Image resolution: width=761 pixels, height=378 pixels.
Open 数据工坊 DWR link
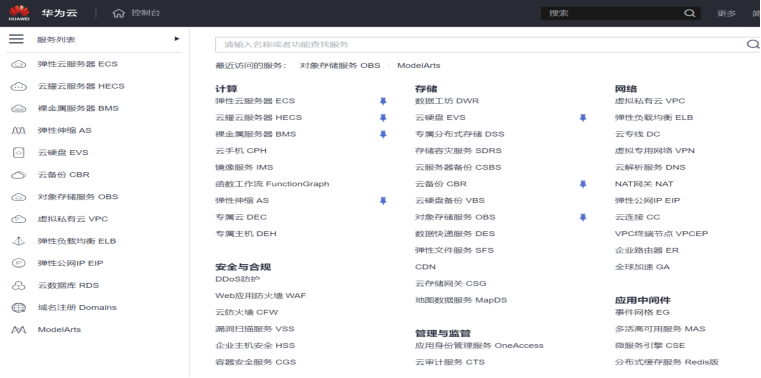click(x=447, y=101)
